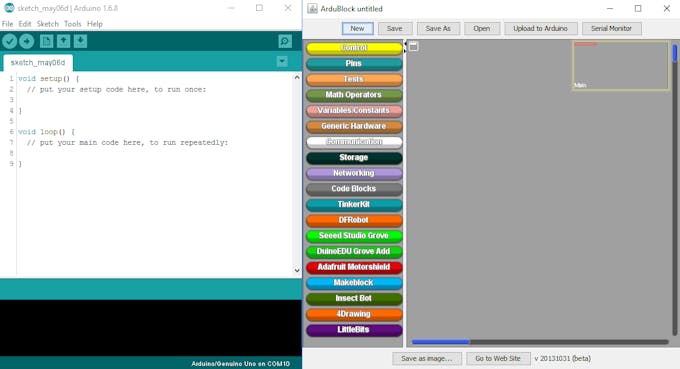Click the Save sketch down-arrow icon
Image resolution: width=680 pixels, height=369 pixels.
(x=80, y=41)
